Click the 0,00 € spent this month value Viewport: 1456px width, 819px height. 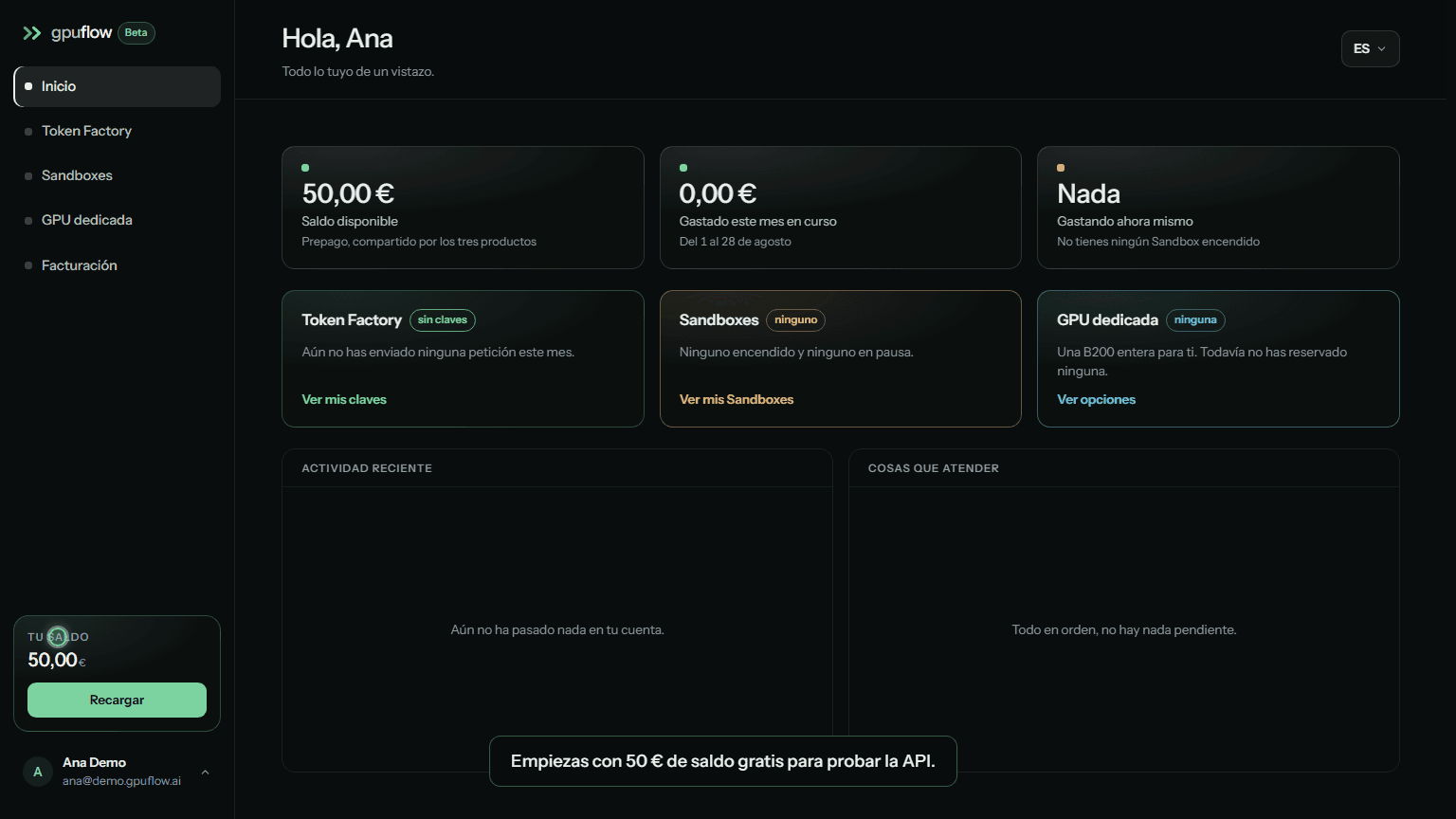point(718,193)
